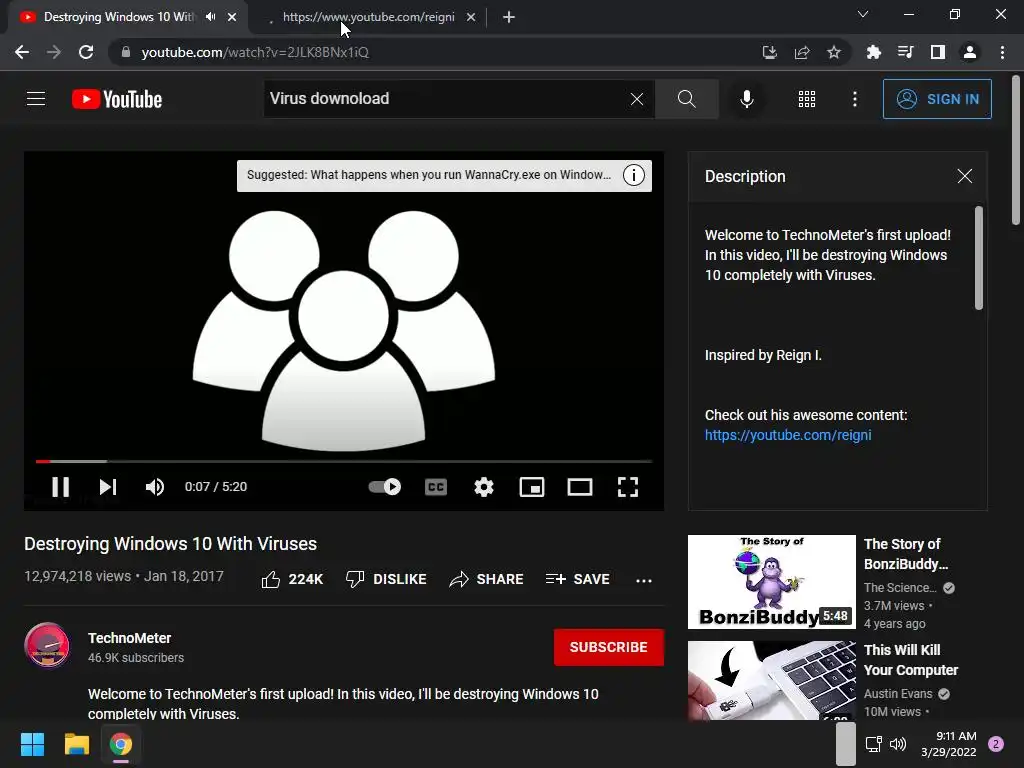Viewport: 1024px width, 768px height.
Task: Go forward in the browser
Action: 54,52
